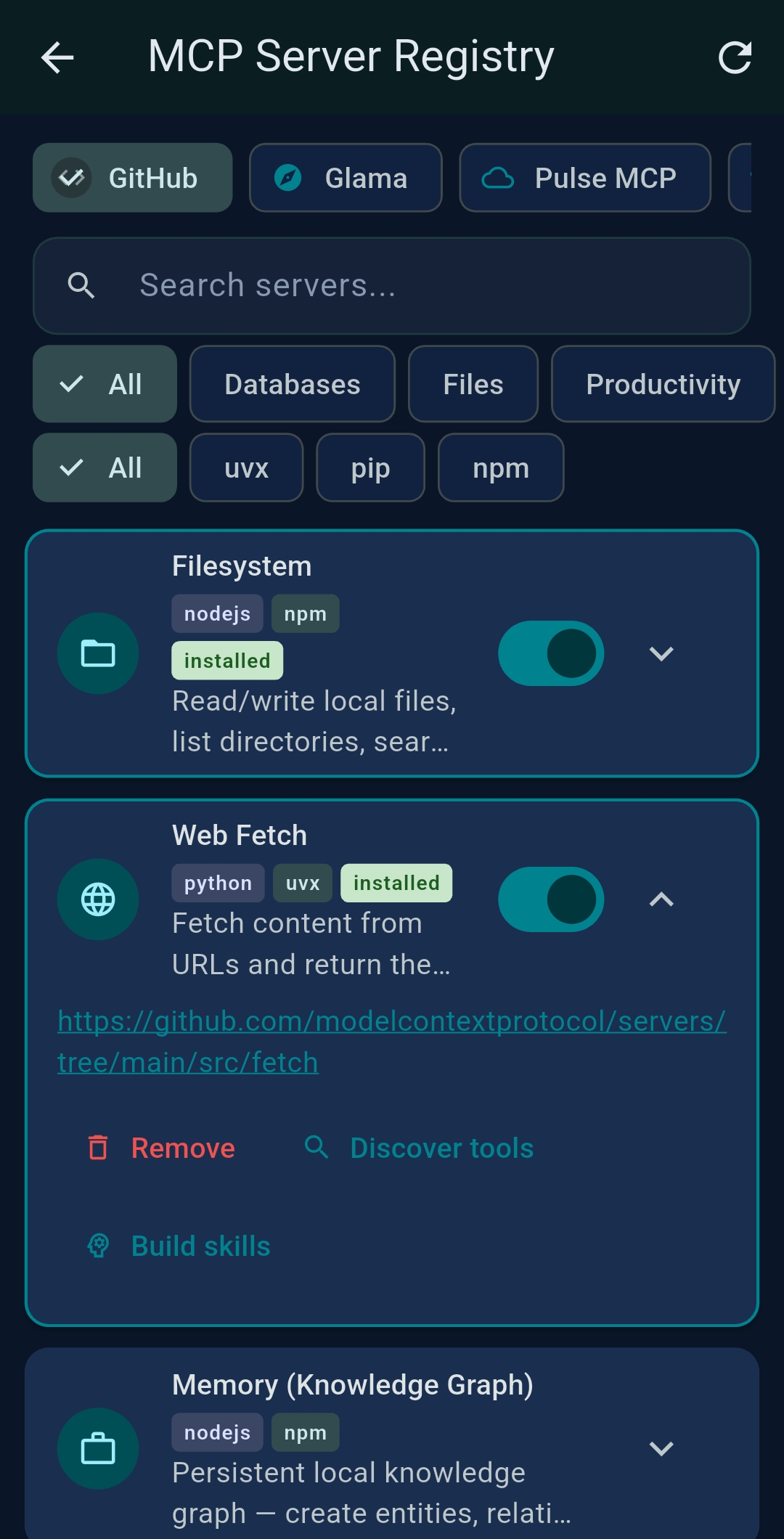
Task: Click the Filesystem installed badge
Action: 227,661
